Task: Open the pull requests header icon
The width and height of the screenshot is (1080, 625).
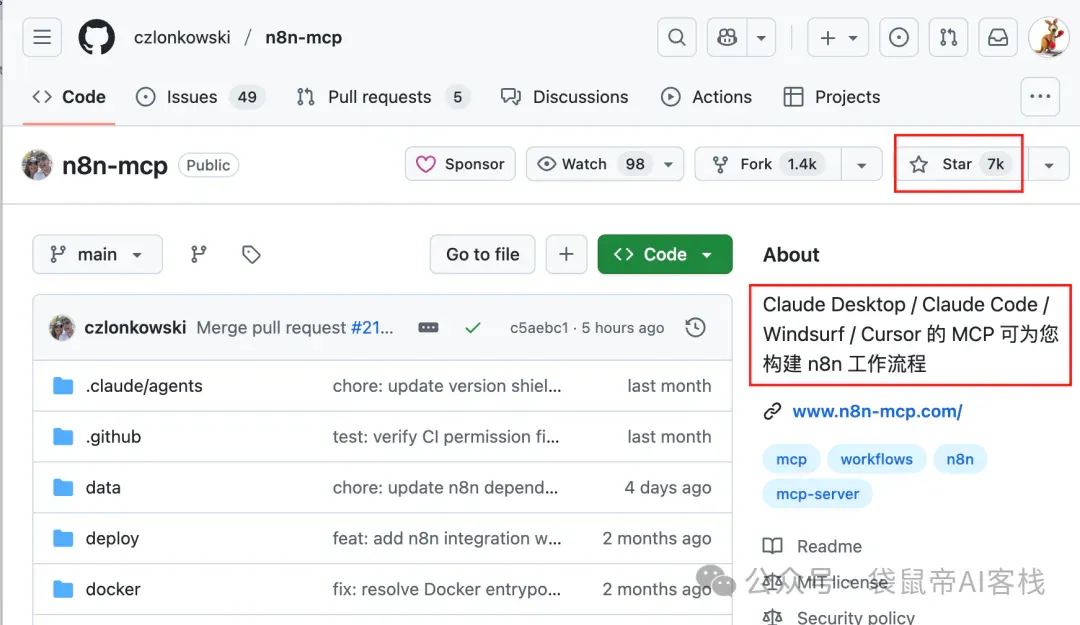Action: (948, 37)
